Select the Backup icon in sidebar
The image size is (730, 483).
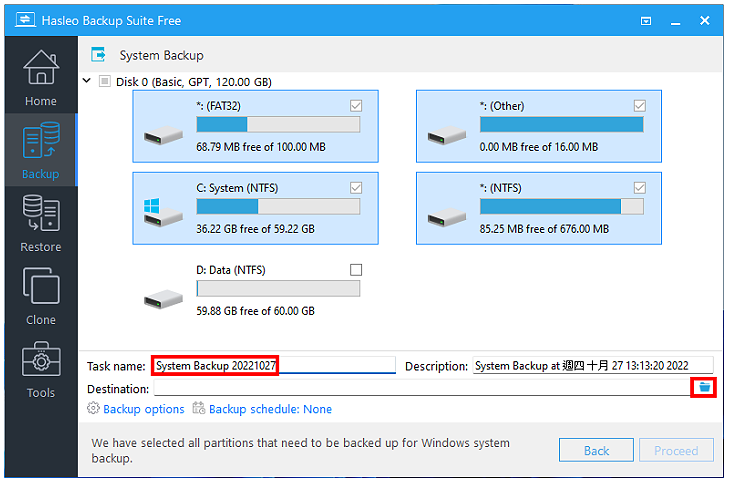(x=41, y=140)
